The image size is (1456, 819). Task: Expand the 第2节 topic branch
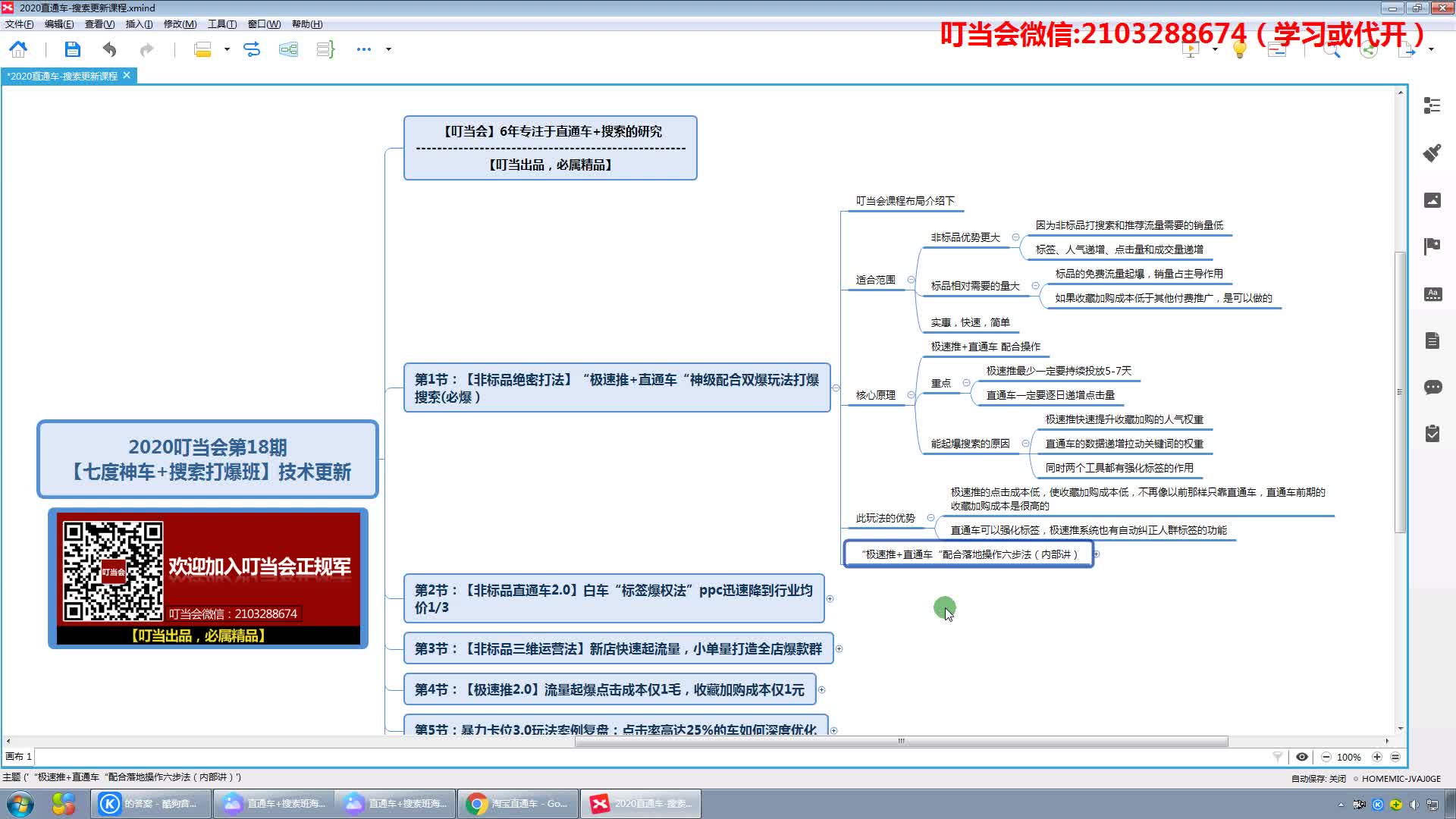(830, 598)
